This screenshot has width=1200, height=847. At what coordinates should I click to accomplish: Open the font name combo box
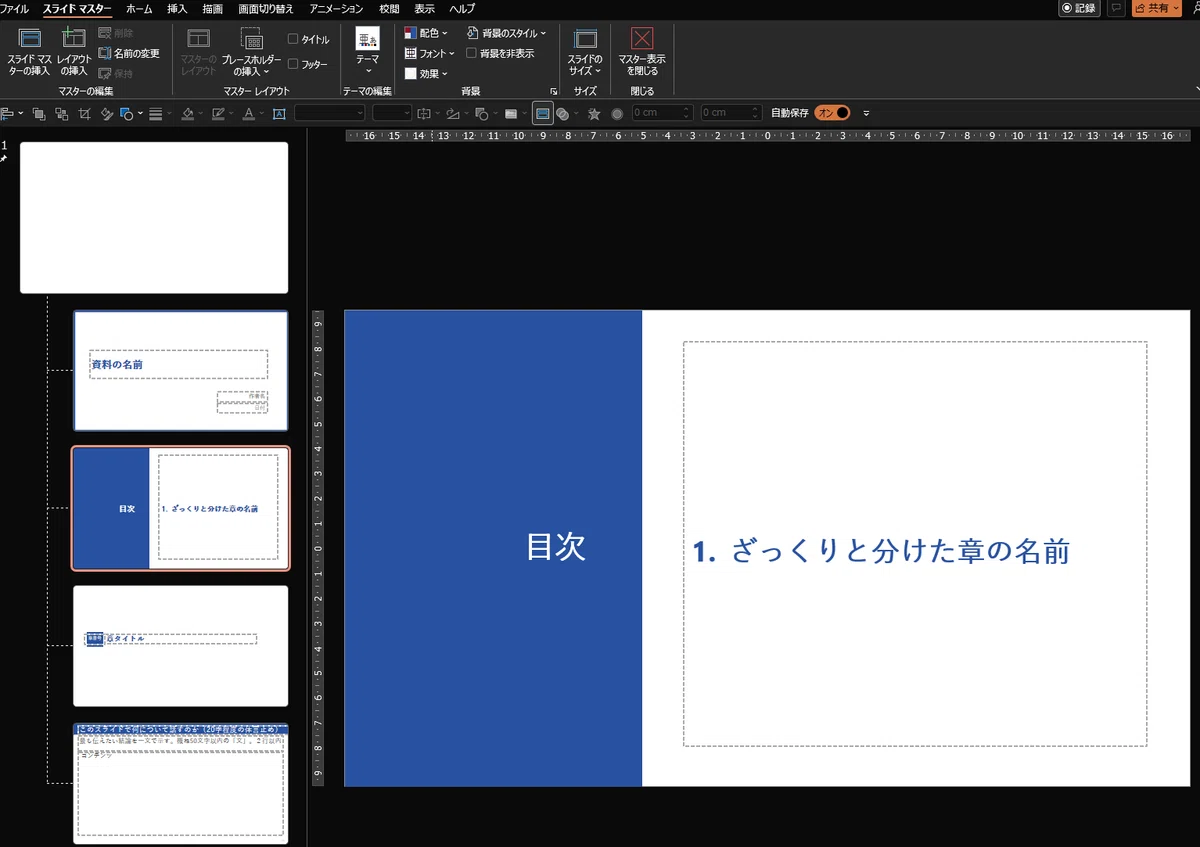331,113
